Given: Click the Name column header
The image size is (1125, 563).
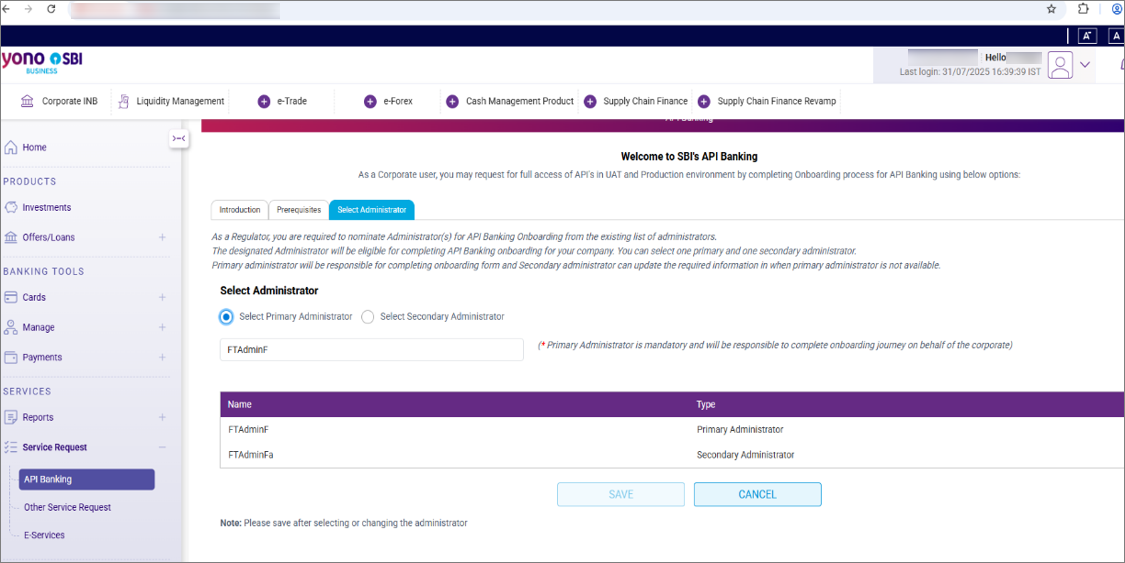Looking at the screenshot, I should [240, 404].
